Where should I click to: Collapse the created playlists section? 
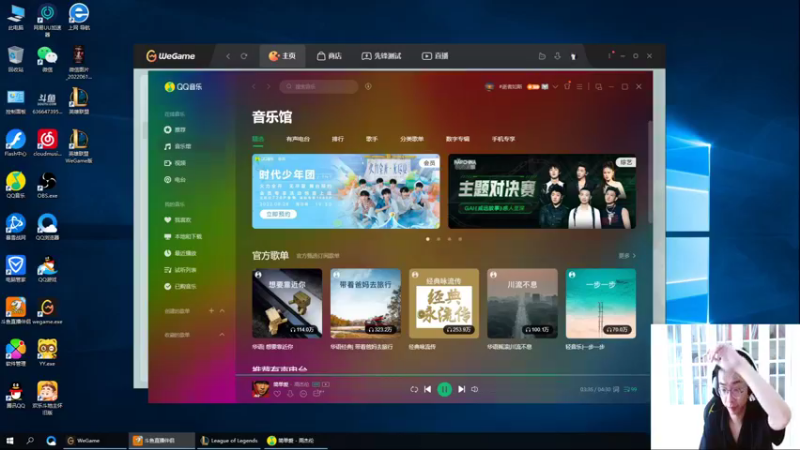pyautogui.click(x=222, y=311)
